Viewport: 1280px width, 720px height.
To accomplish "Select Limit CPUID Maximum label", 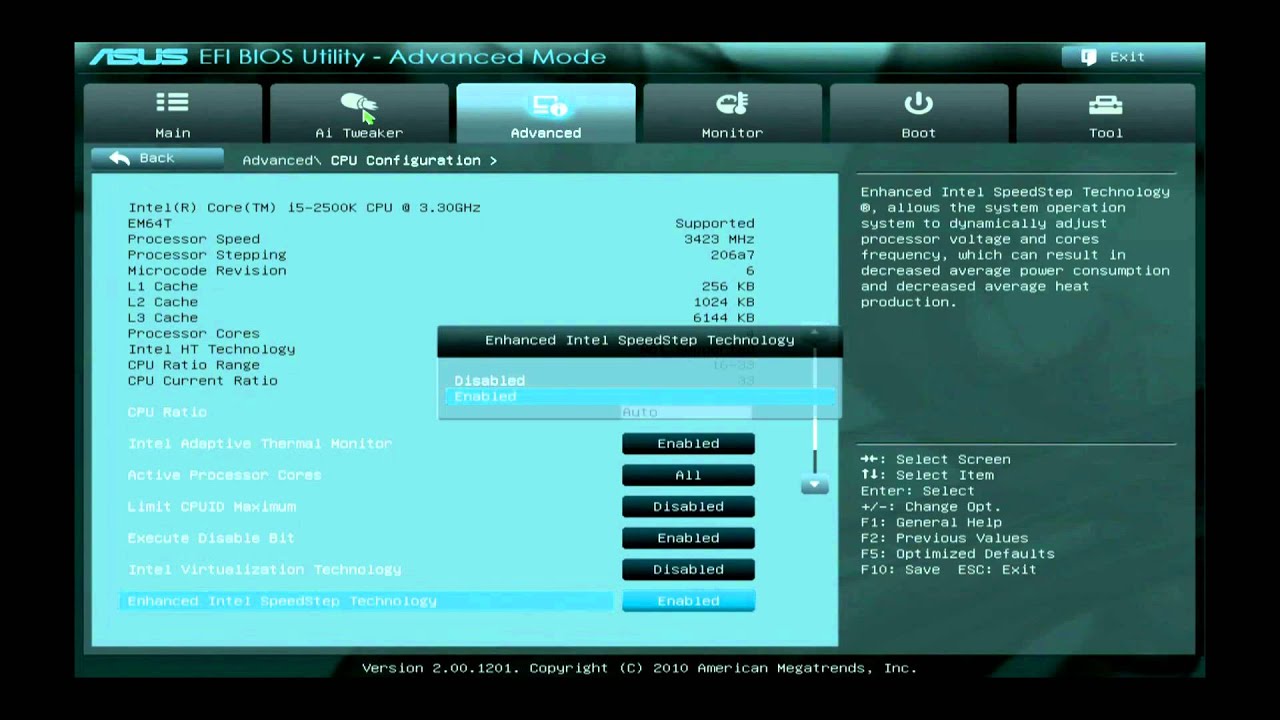I will pyautogui.click(x=211, y=506).
